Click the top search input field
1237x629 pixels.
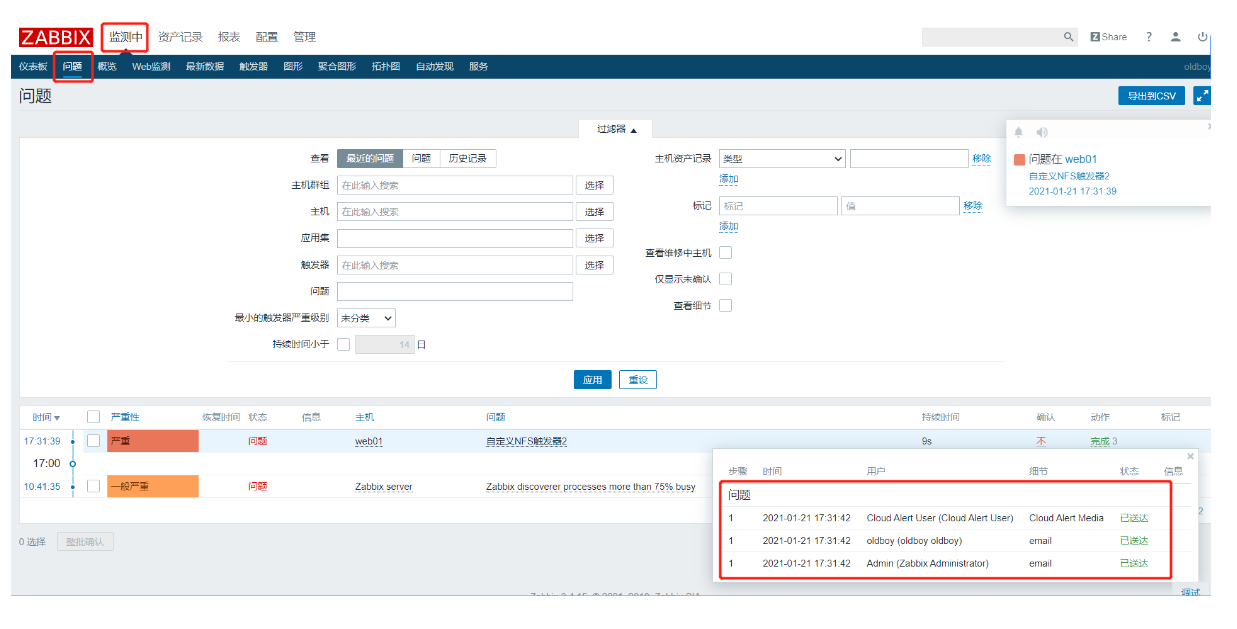991,37
